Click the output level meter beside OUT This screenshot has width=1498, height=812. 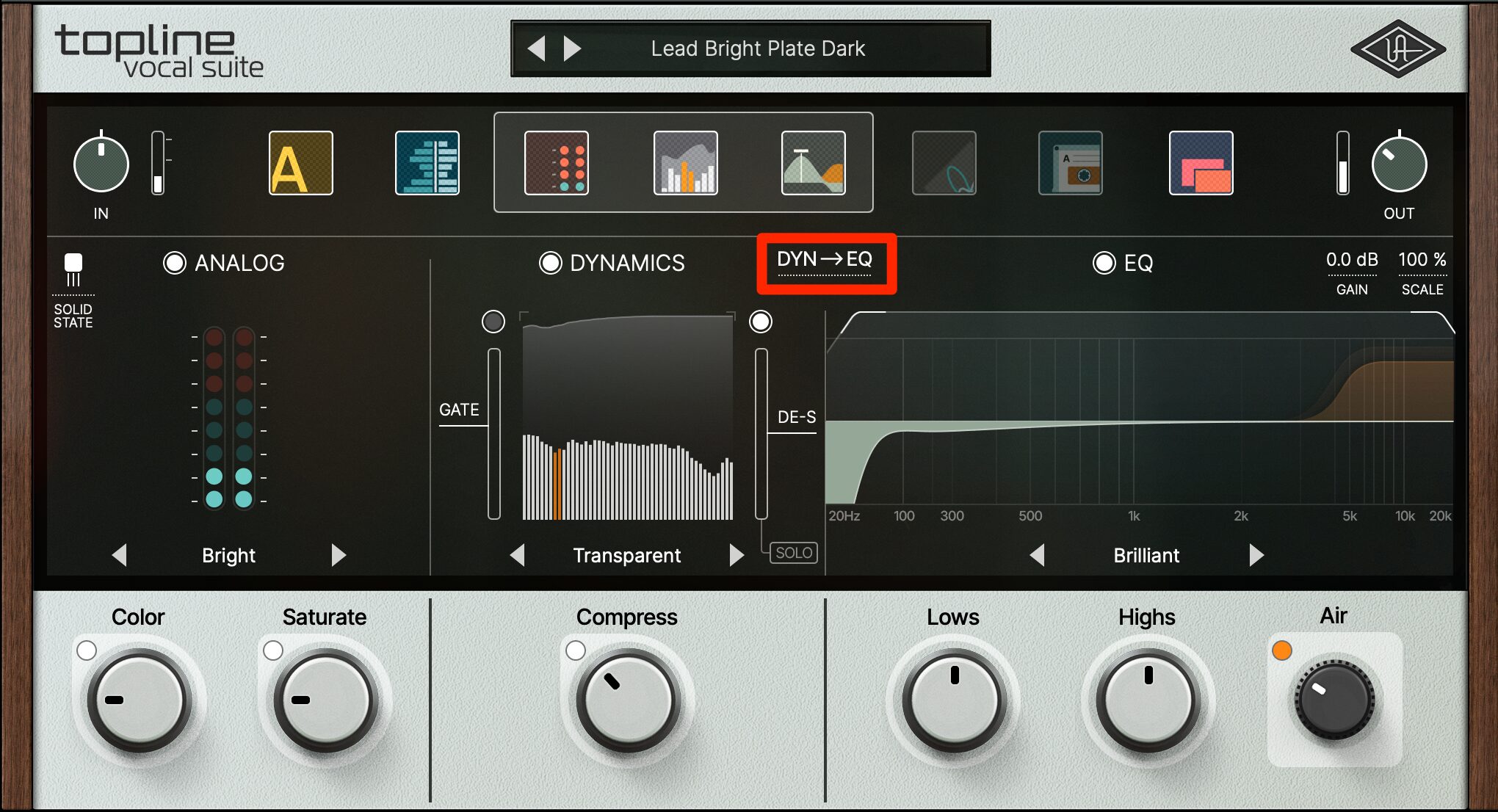(1343, 163)
